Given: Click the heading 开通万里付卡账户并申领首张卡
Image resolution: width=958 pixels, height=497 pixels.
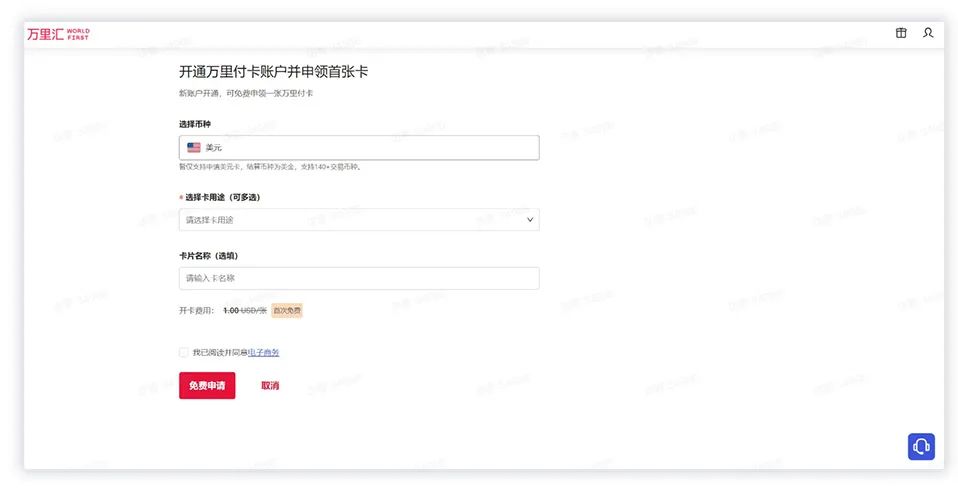Looking at the screenshot, I should tap(274, 72).
